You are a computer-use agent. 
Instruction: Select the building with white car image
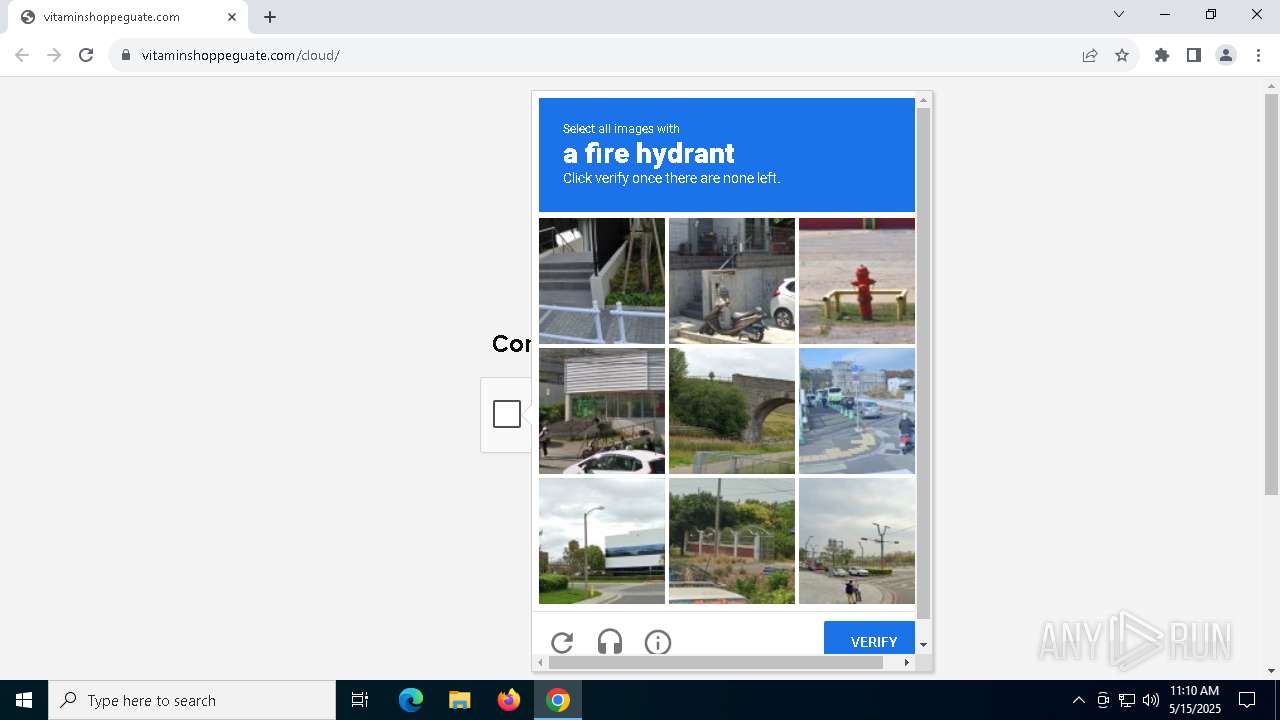coord(602,411)
